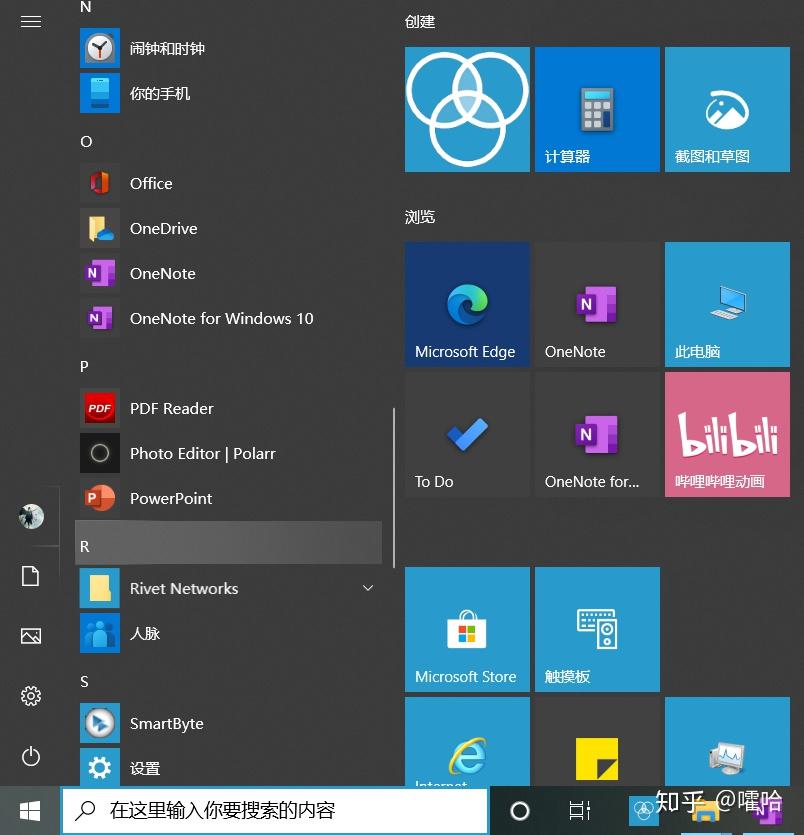Open Documents from the Start sidebar
The height and width of the screenshot is (835, 804).
coord(30,576)
